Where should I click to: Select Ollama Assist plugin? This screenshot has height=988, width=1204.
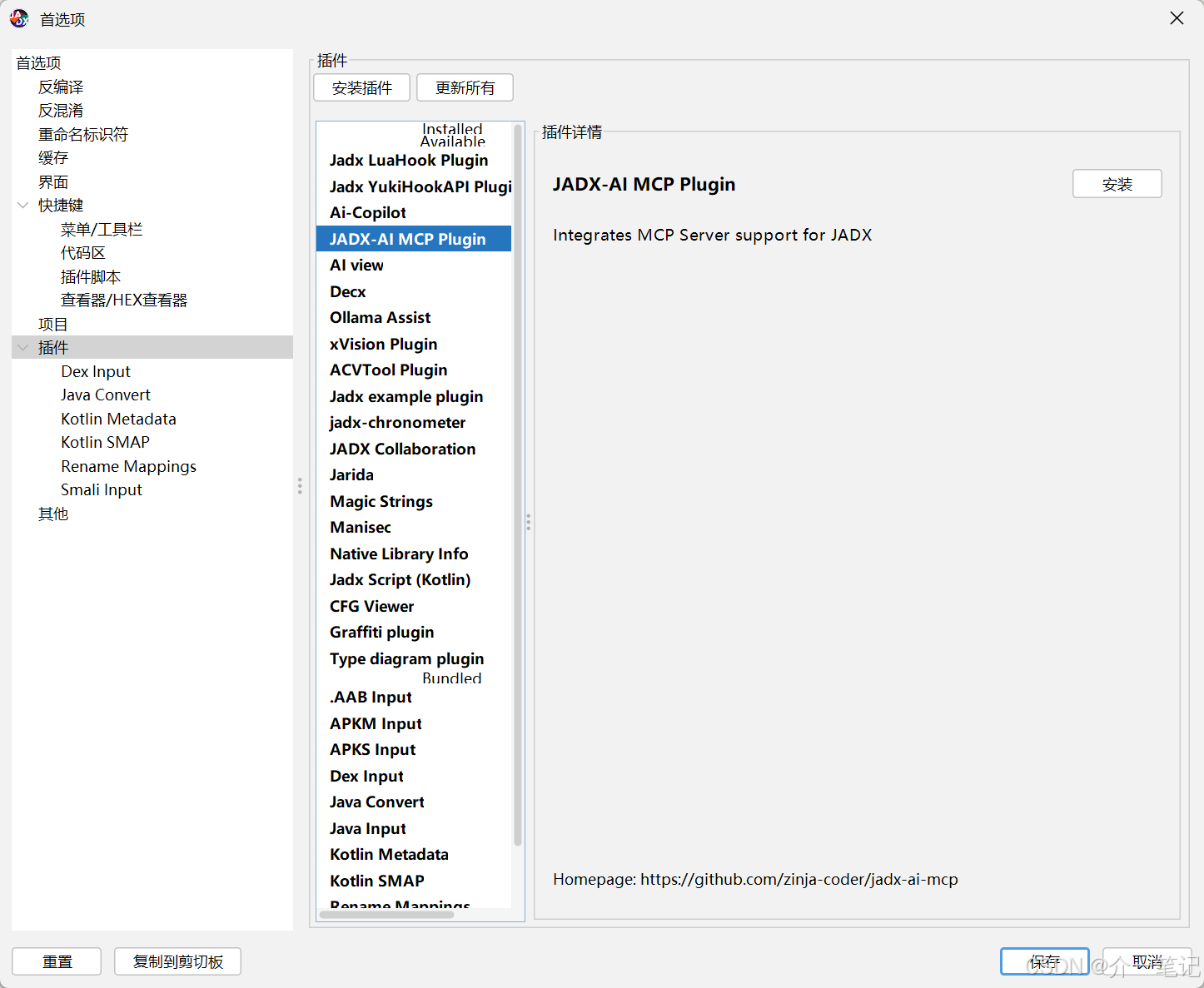pos(414,317)
